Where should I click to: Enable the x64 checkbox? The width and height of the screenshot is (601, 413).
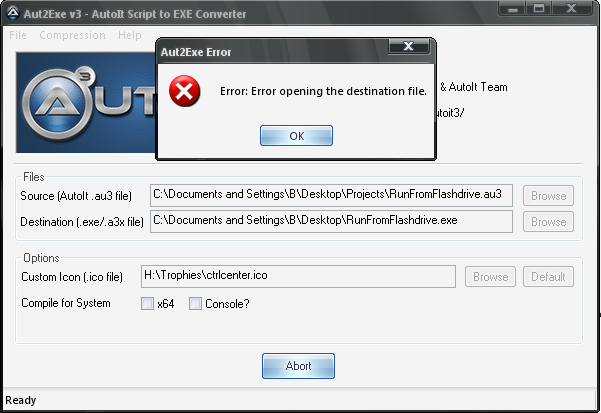tap(147, 303)
